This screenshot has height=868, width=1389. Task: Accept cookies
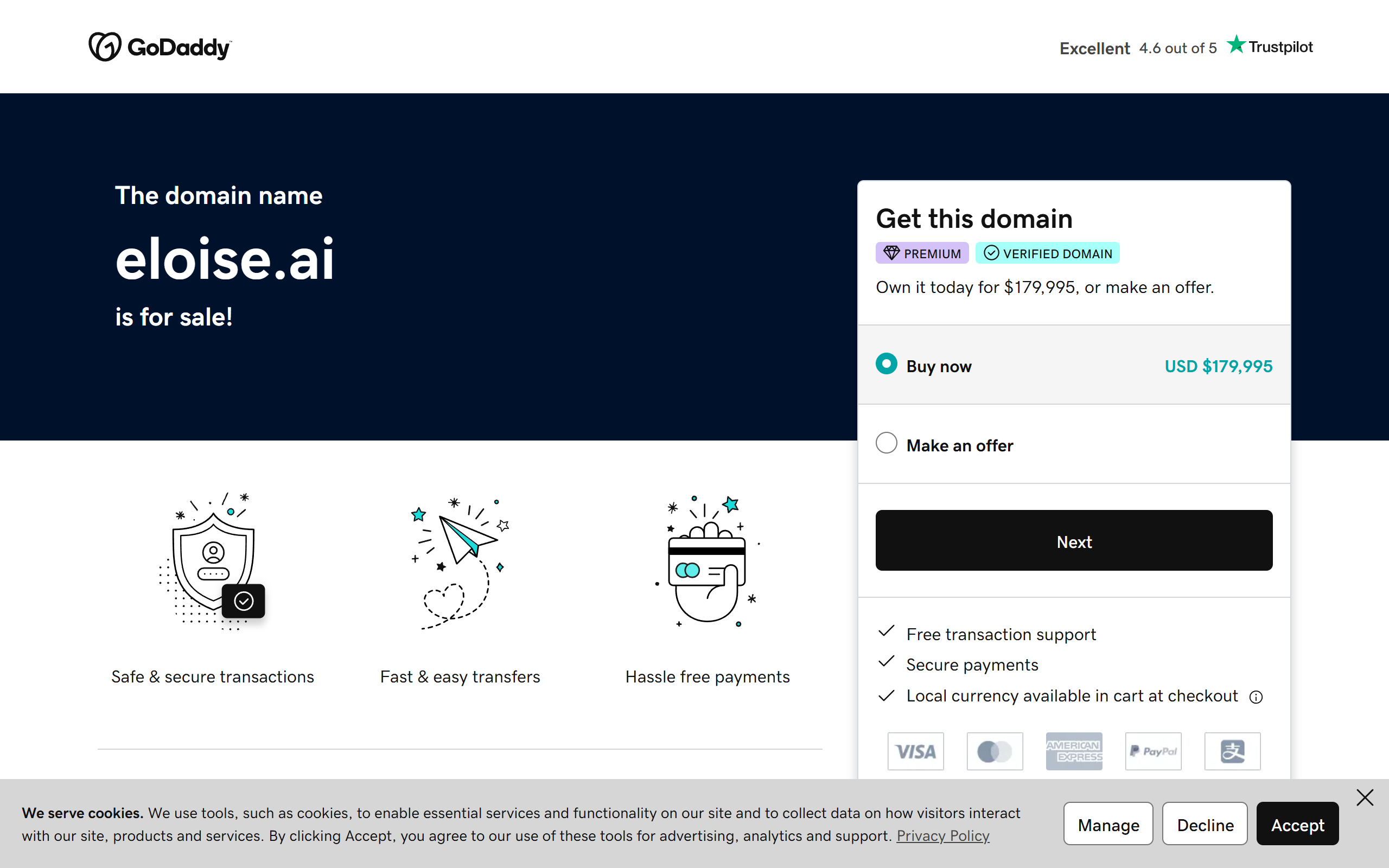[1297, 824]
